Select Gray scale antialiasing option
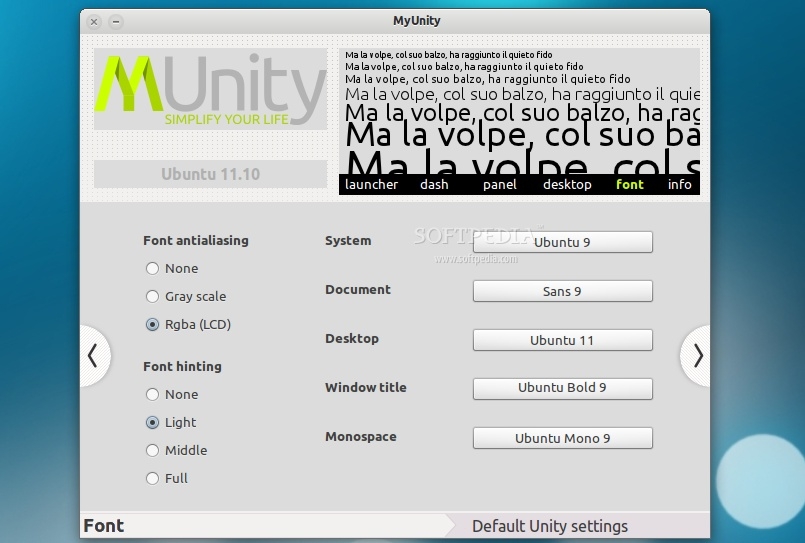 pyautogui.click(x=152, y=297)
